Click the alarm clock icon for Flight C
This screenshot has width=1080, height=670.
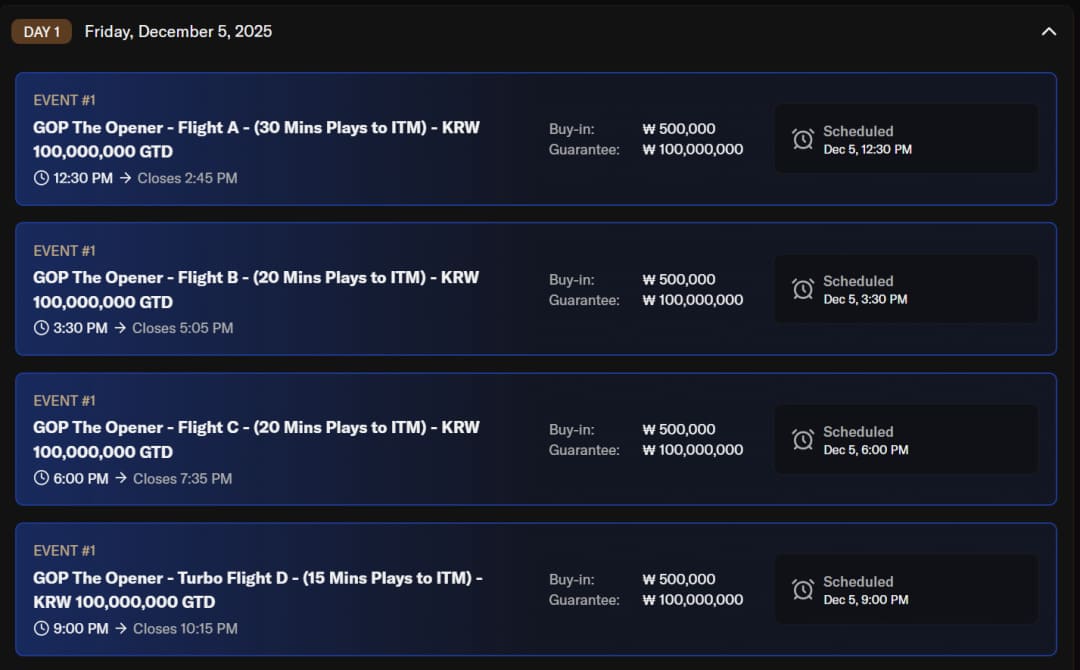803,440
